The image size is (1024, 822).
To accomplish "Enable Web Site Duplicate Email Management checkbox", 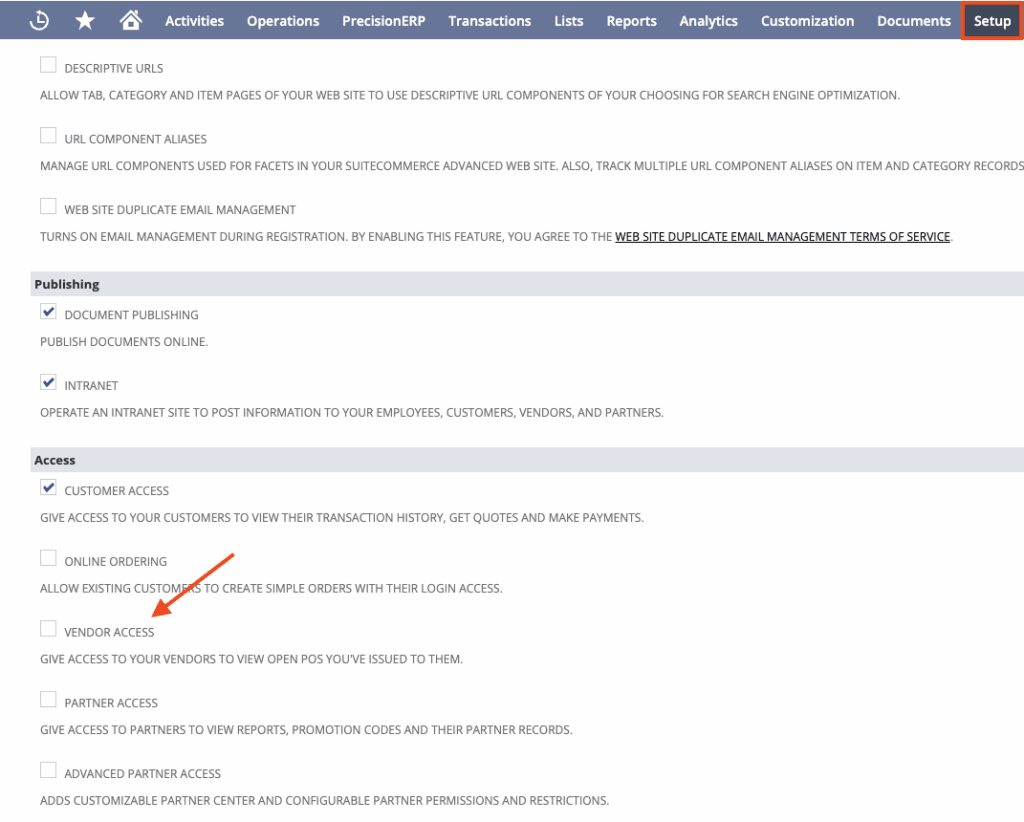I will [x=48, y=206].
